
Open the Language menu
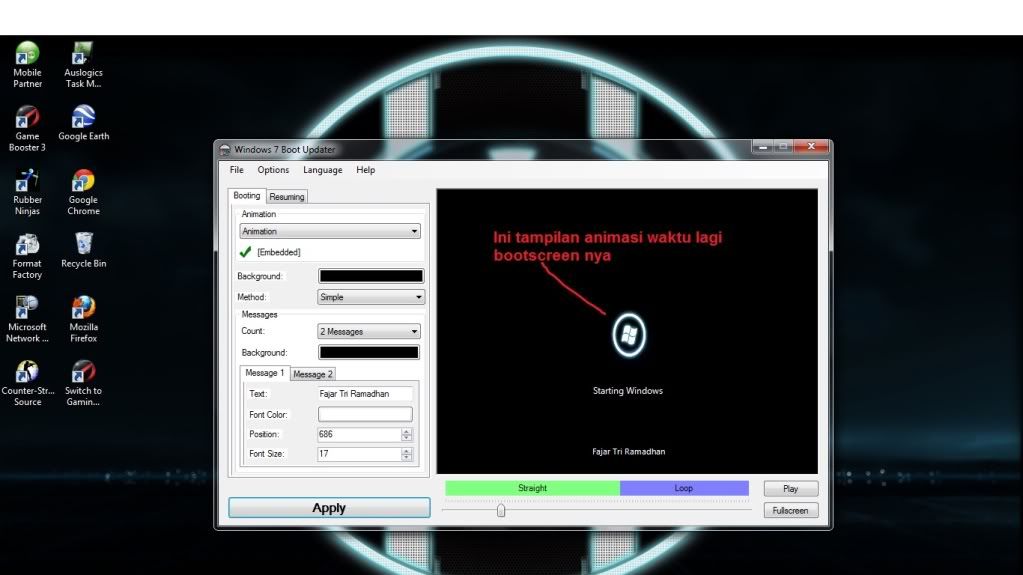pyautogui.click(x=322, y=170)
